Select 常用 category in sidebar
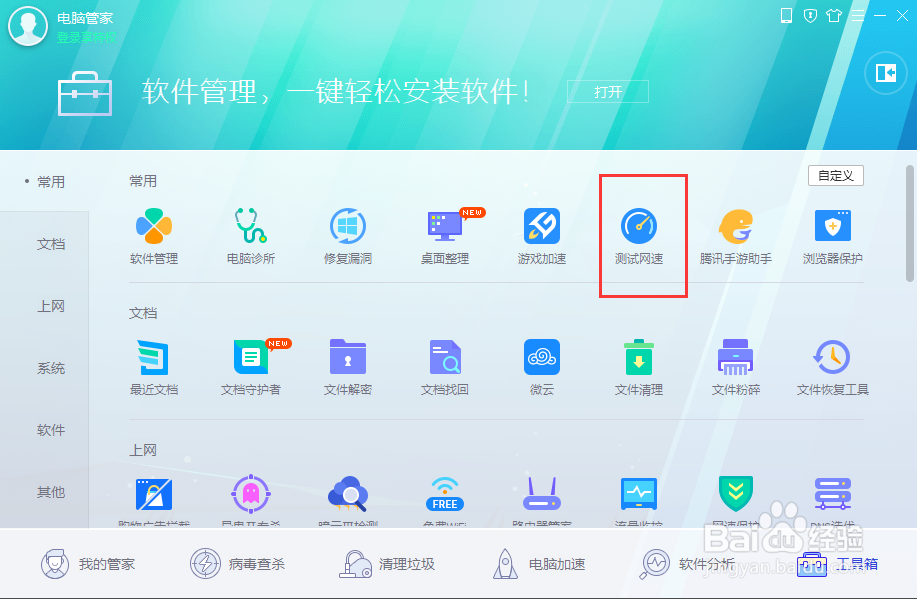The image size is (917, 599). 51,182
